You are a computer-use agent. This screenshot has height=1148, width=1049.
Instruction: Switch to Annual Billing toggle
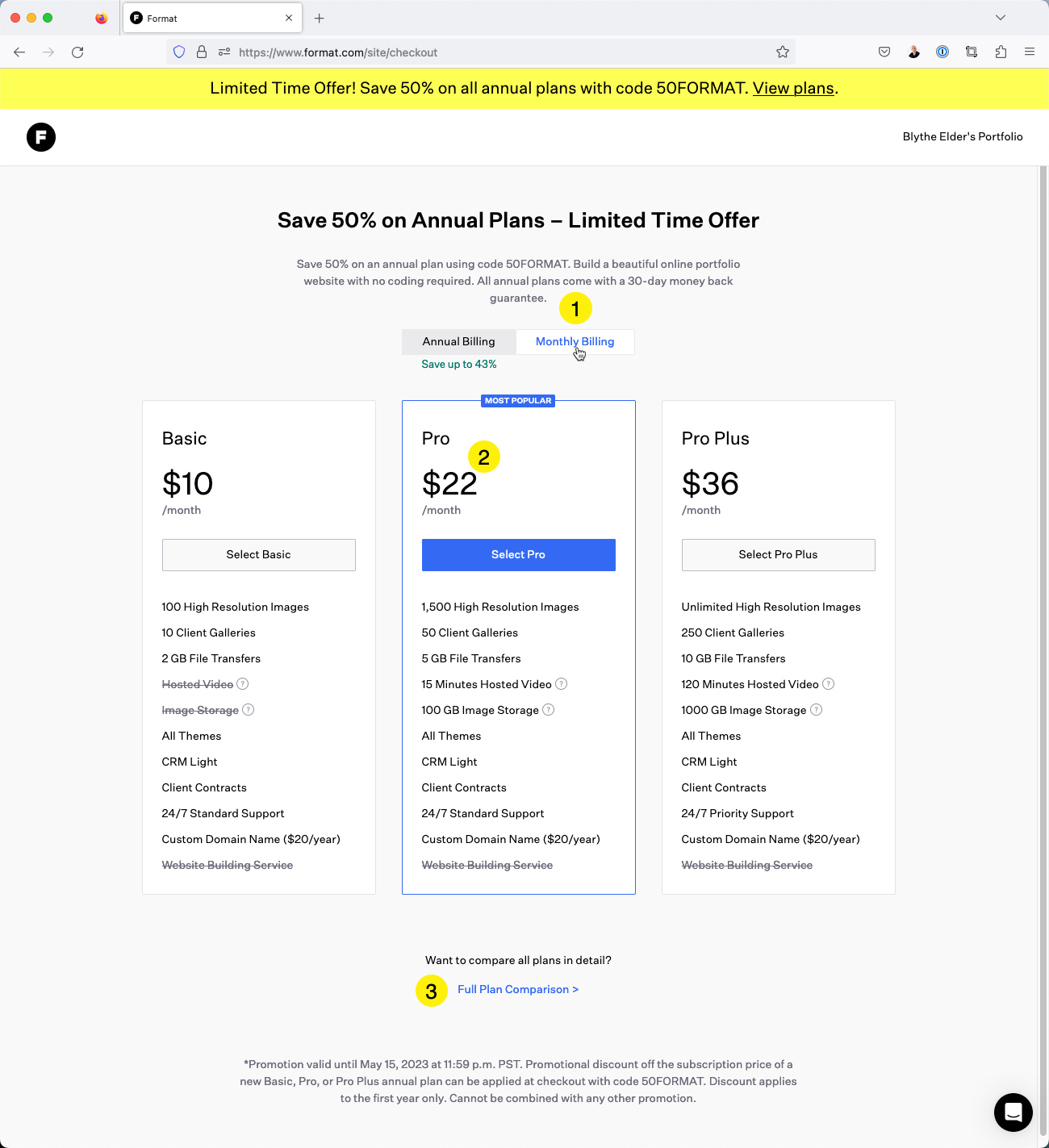tap(459, 342)
